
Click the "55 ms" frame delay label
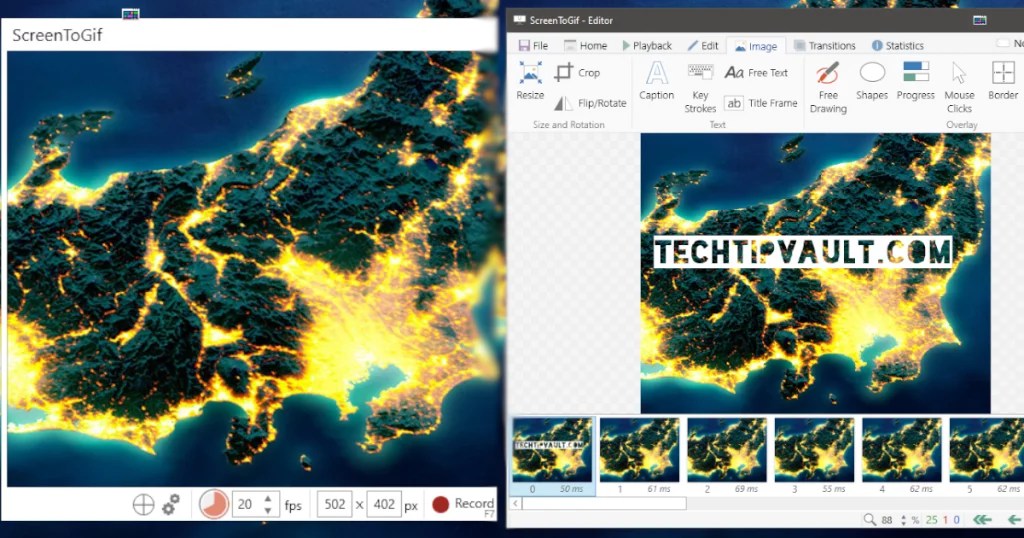tap(833, 489)
